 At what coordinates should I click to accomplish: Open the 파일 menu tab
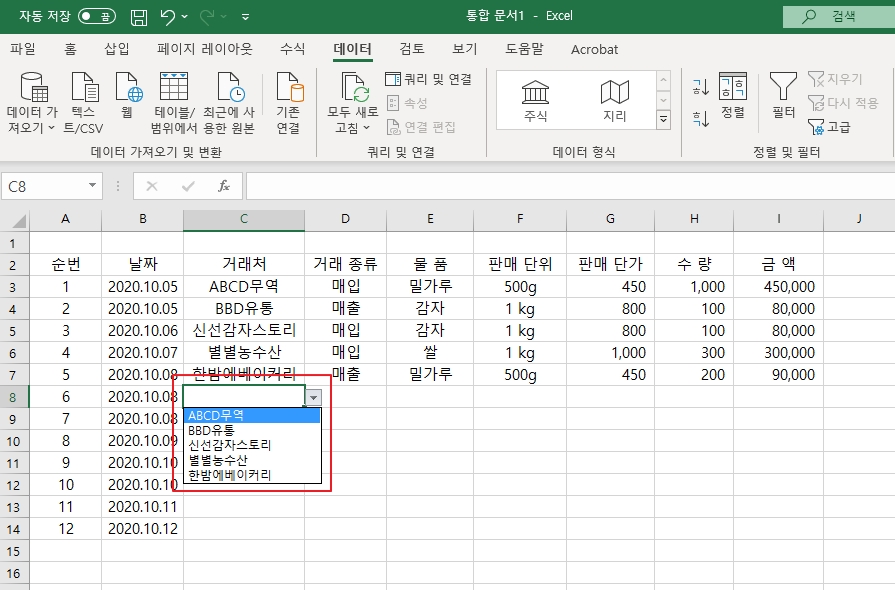point(23,49)
